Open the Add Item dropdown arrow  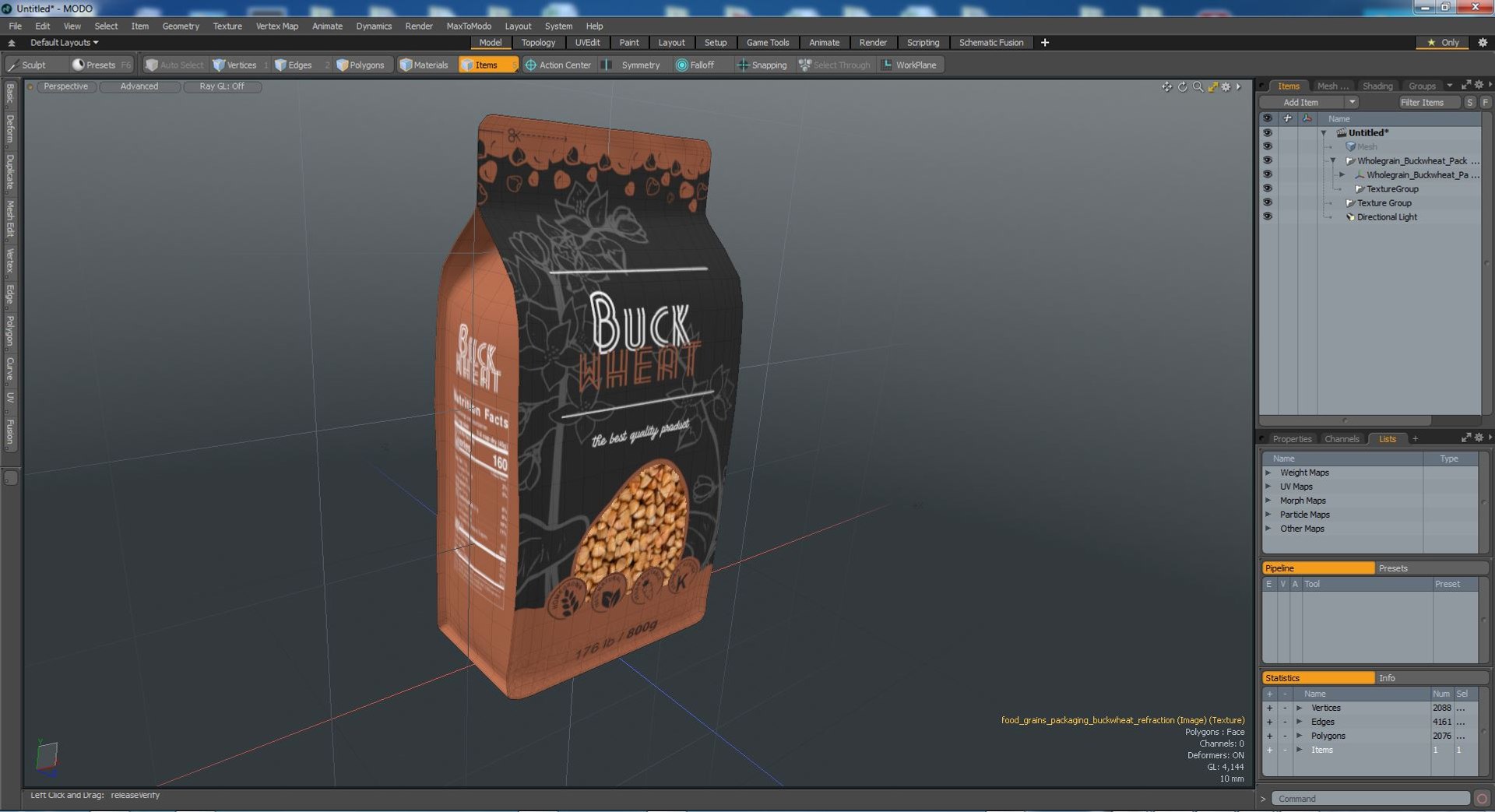click(1352, 102)
